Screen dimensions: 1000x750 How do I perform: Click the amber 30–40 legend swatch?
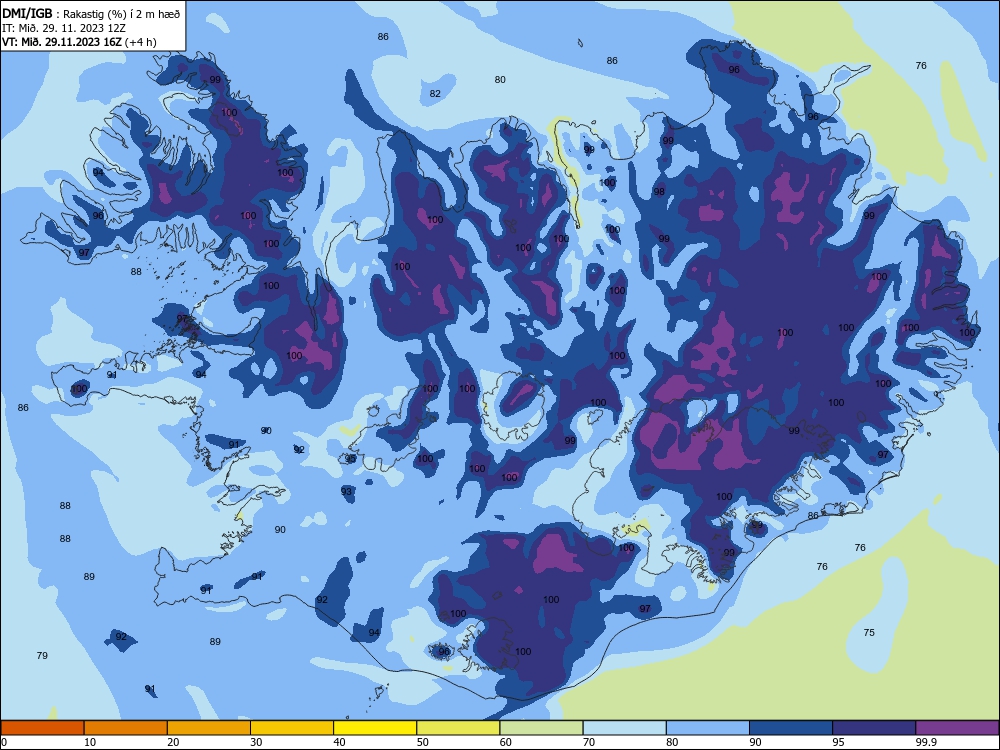(x=292, y=728)
